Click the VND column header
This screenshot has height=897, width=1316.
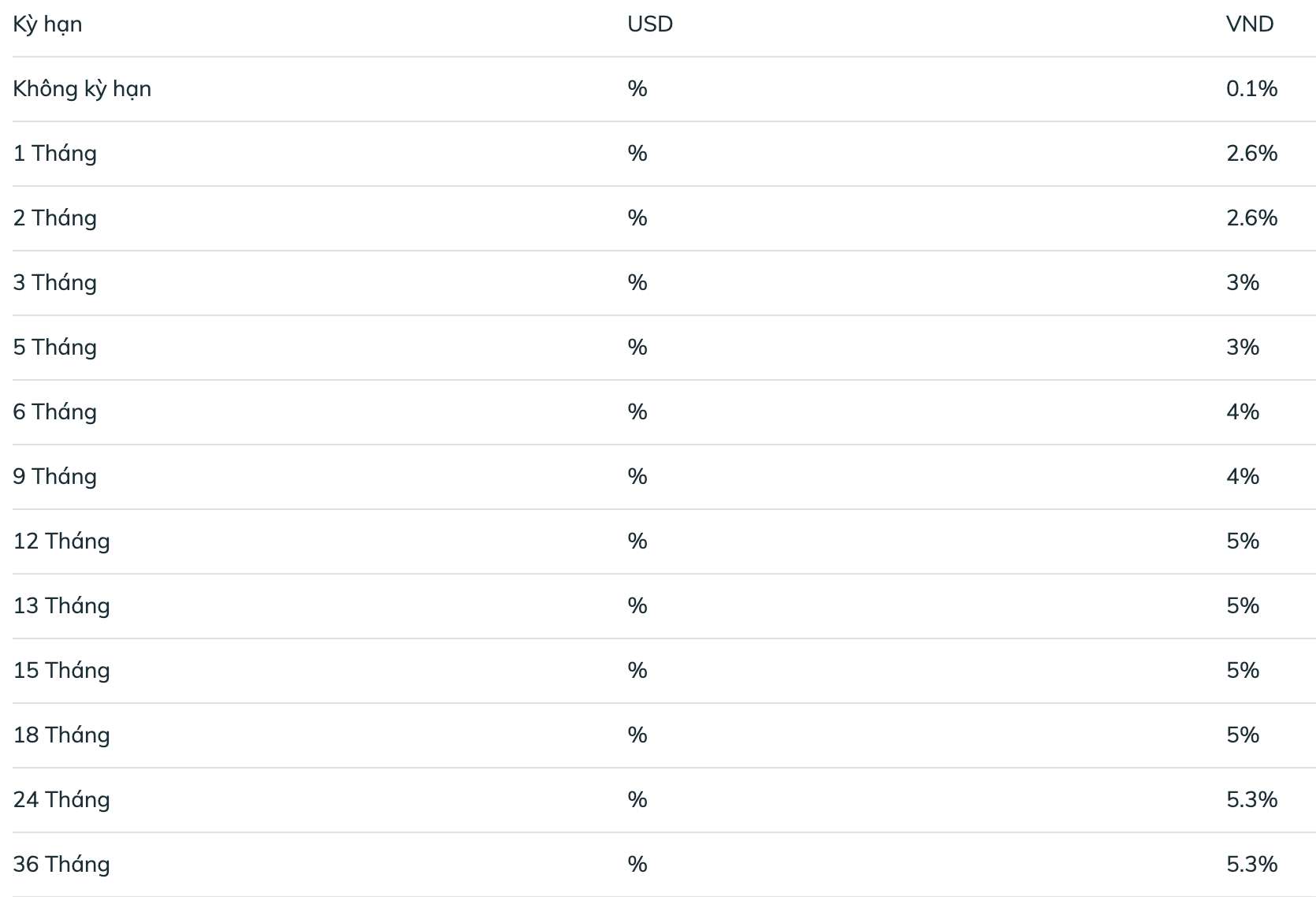(1249, 24)
